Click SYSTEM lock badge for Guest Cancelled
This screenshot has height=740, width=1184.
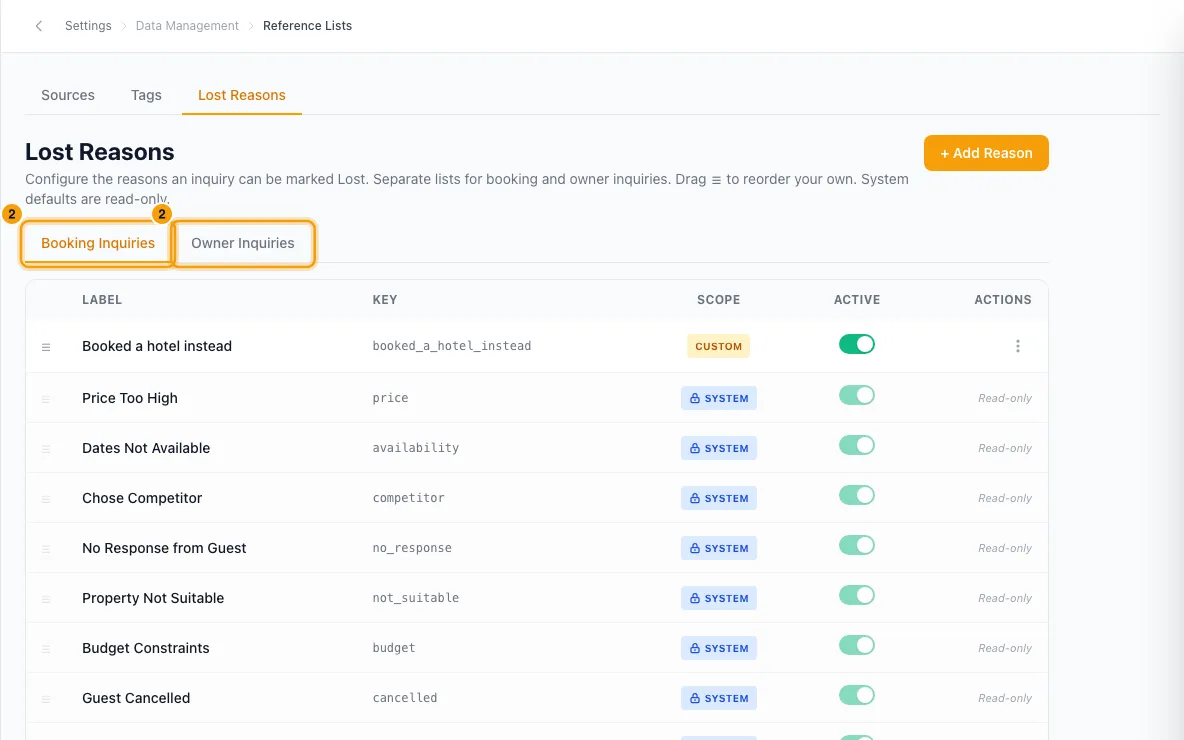tap(719, 698)
